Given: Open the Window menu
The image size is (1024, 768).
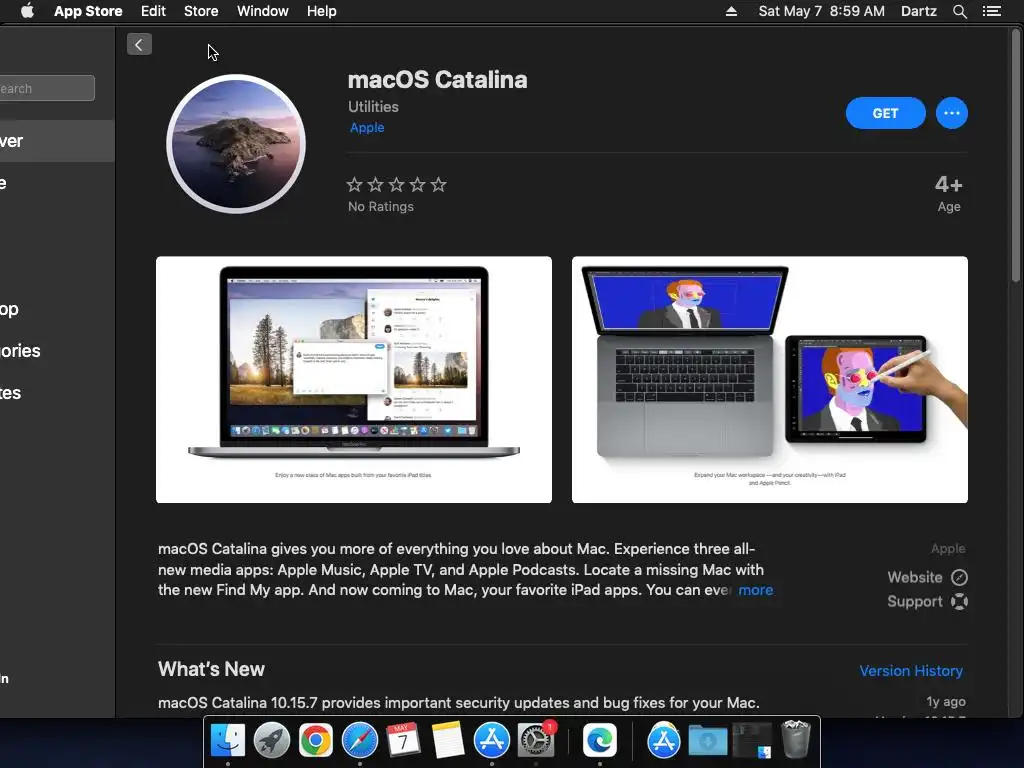Looking at the screenshot, I should pos(263,11).
